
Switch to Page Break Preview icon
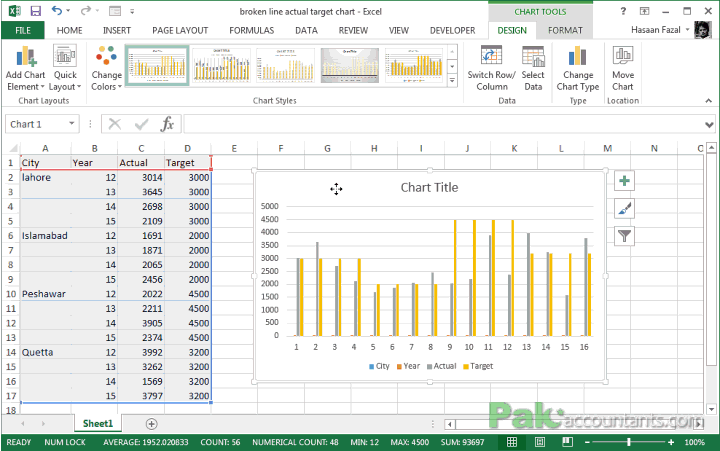(568, 442)
